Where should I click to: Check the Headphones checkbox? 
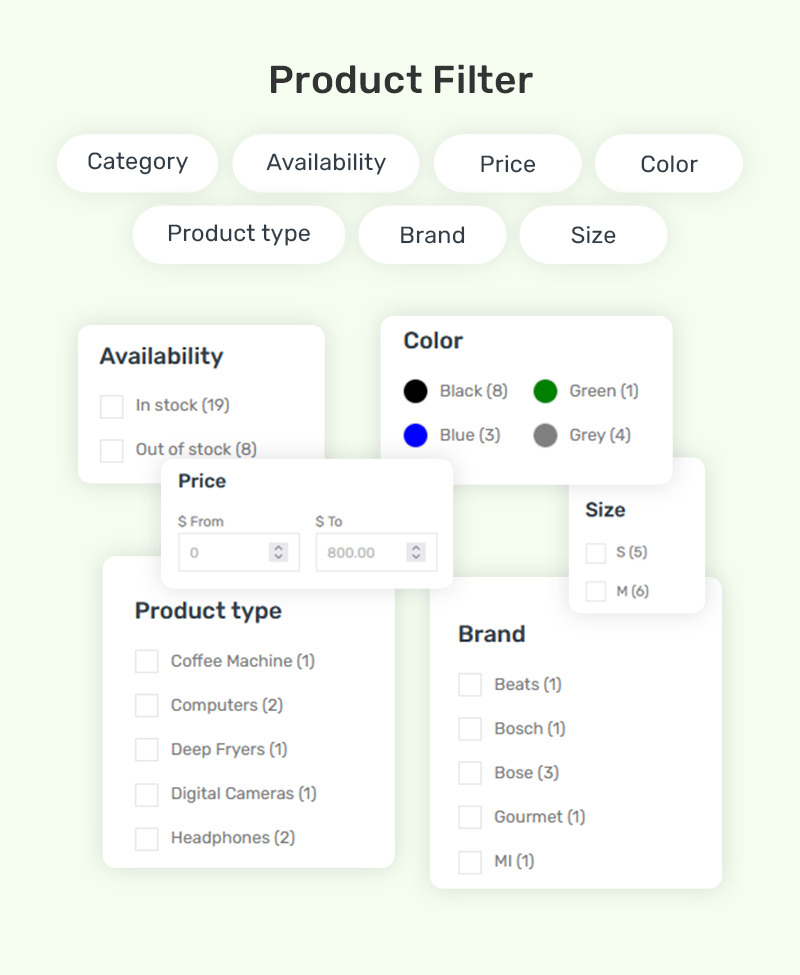pyautogui.click(x=147, y=839)
